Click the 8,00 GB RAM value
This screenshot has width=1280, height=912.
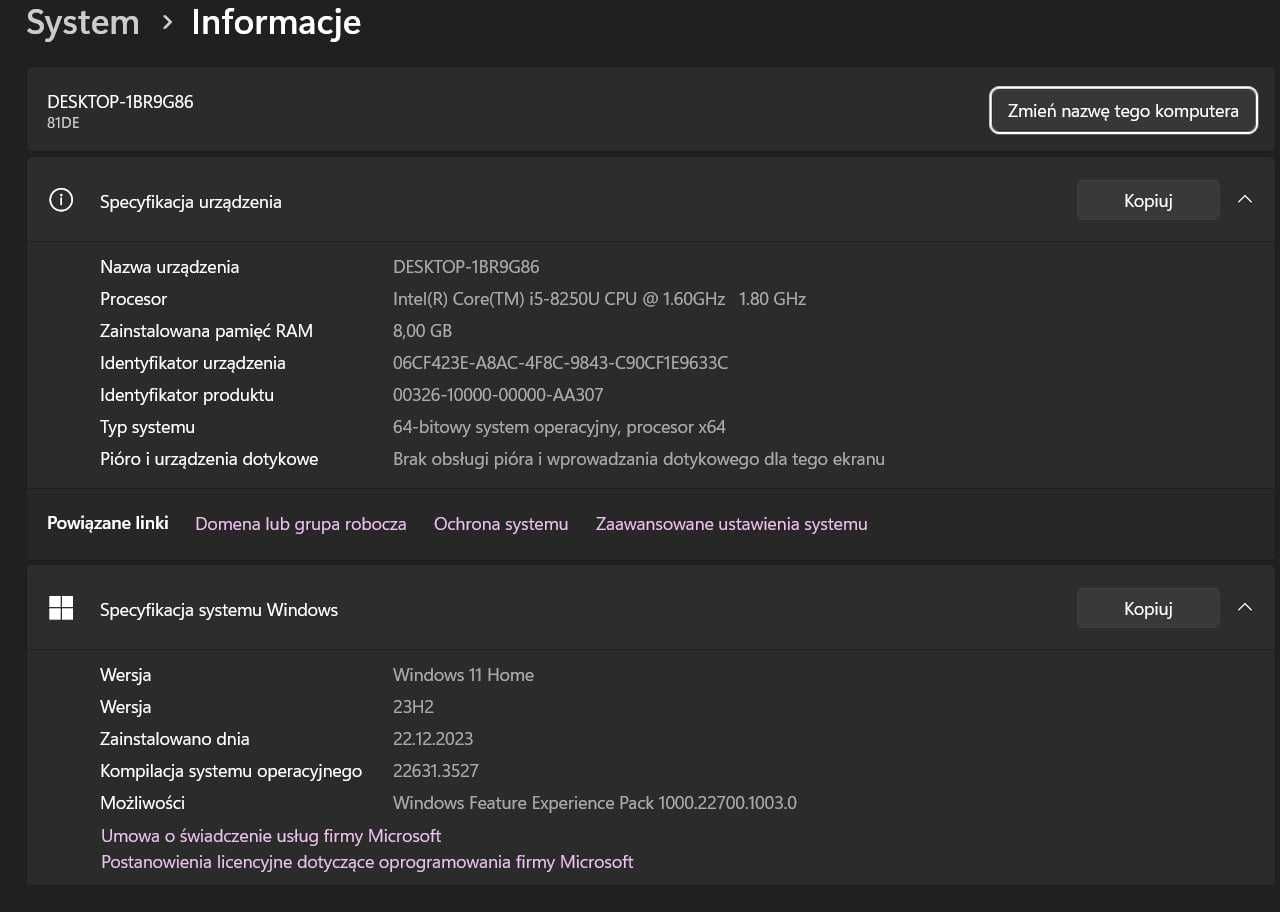tap(423, 331)
